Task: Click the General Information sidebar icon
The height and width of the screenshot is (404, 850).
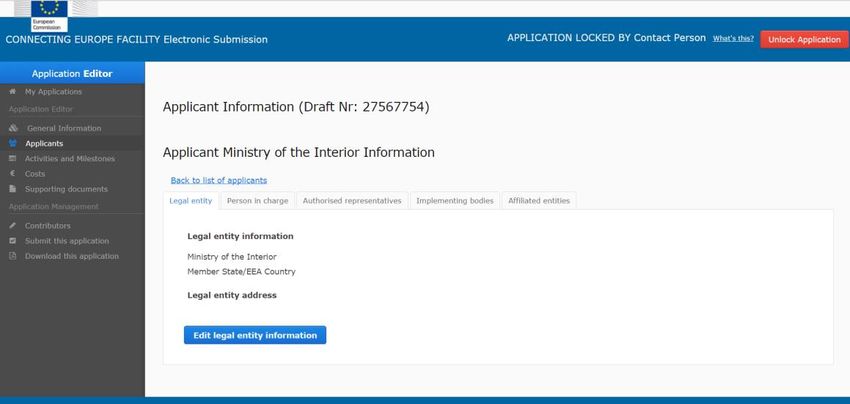Action: (14, 129)
